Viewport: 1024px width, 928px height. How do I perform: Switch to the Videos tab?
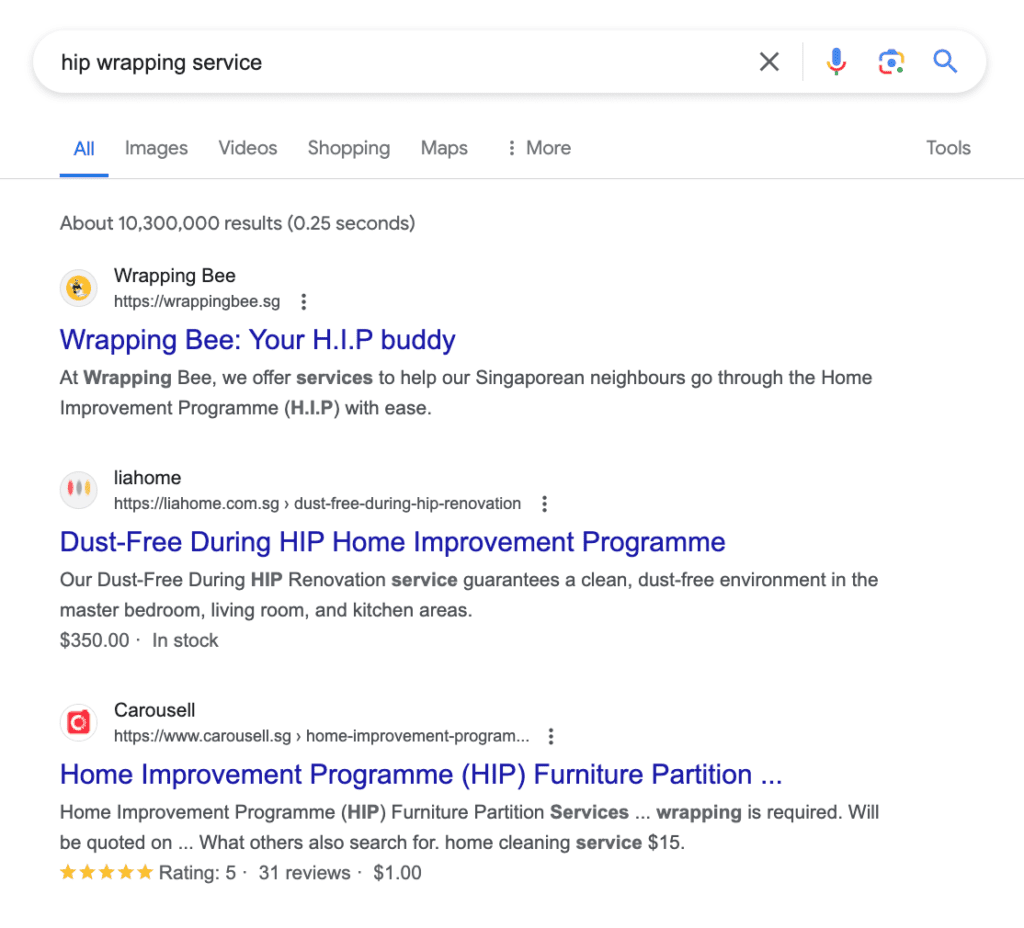[247, 148]
